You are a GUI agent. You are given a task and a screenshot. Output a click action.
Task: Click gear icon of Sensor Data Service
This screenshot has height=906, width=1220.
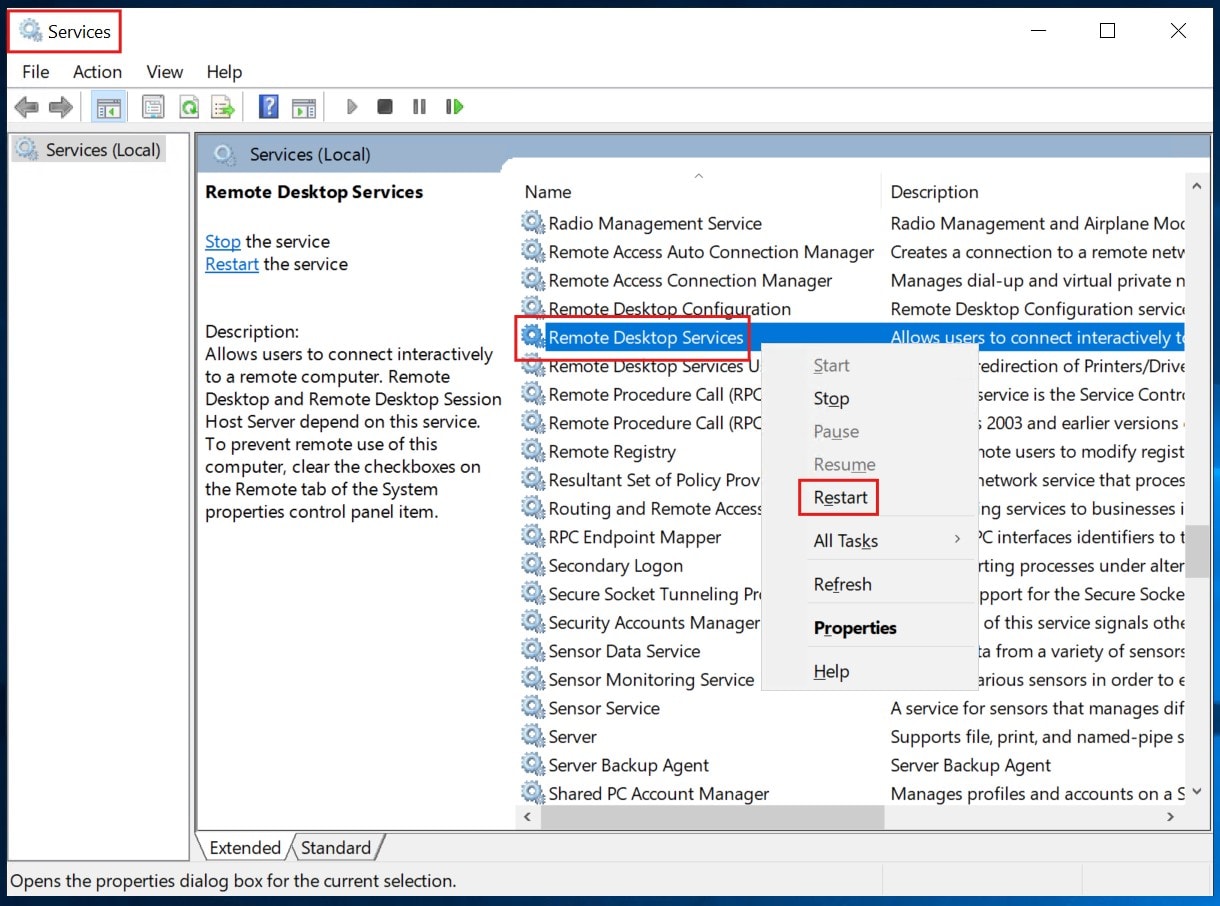coord(533,651)
